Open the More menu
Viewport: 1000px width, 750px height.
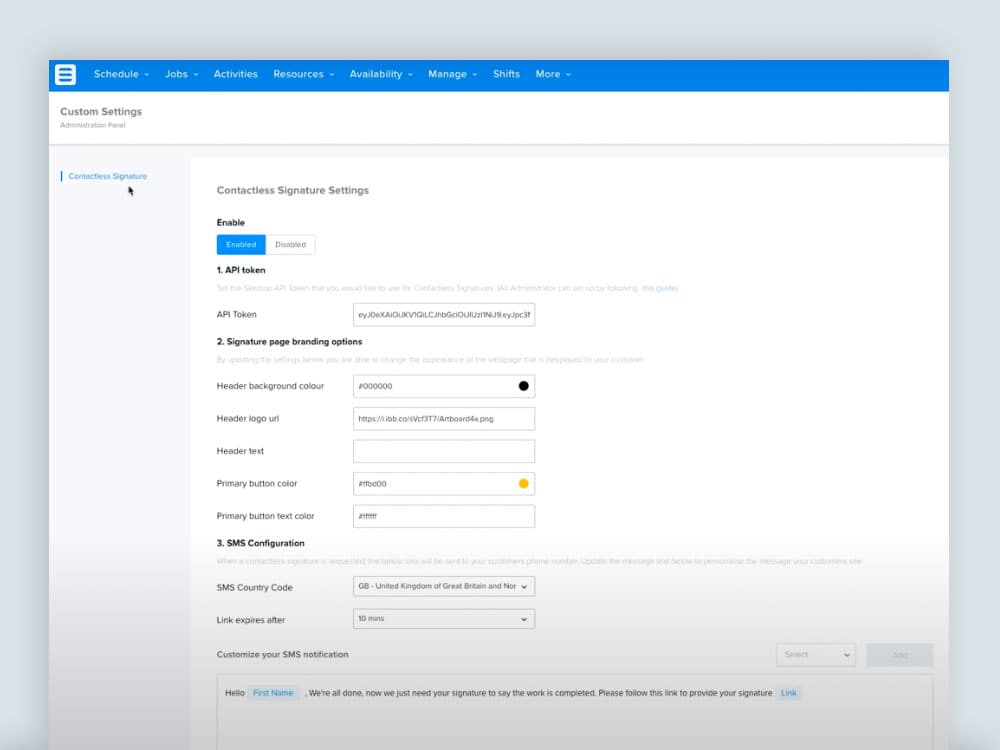click(553, 75)
